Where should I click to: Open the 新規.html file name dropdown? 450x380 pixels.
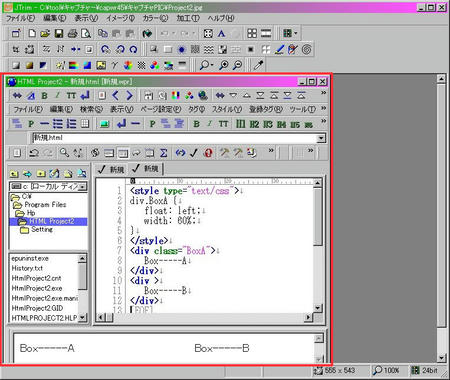tap(321, 138)
